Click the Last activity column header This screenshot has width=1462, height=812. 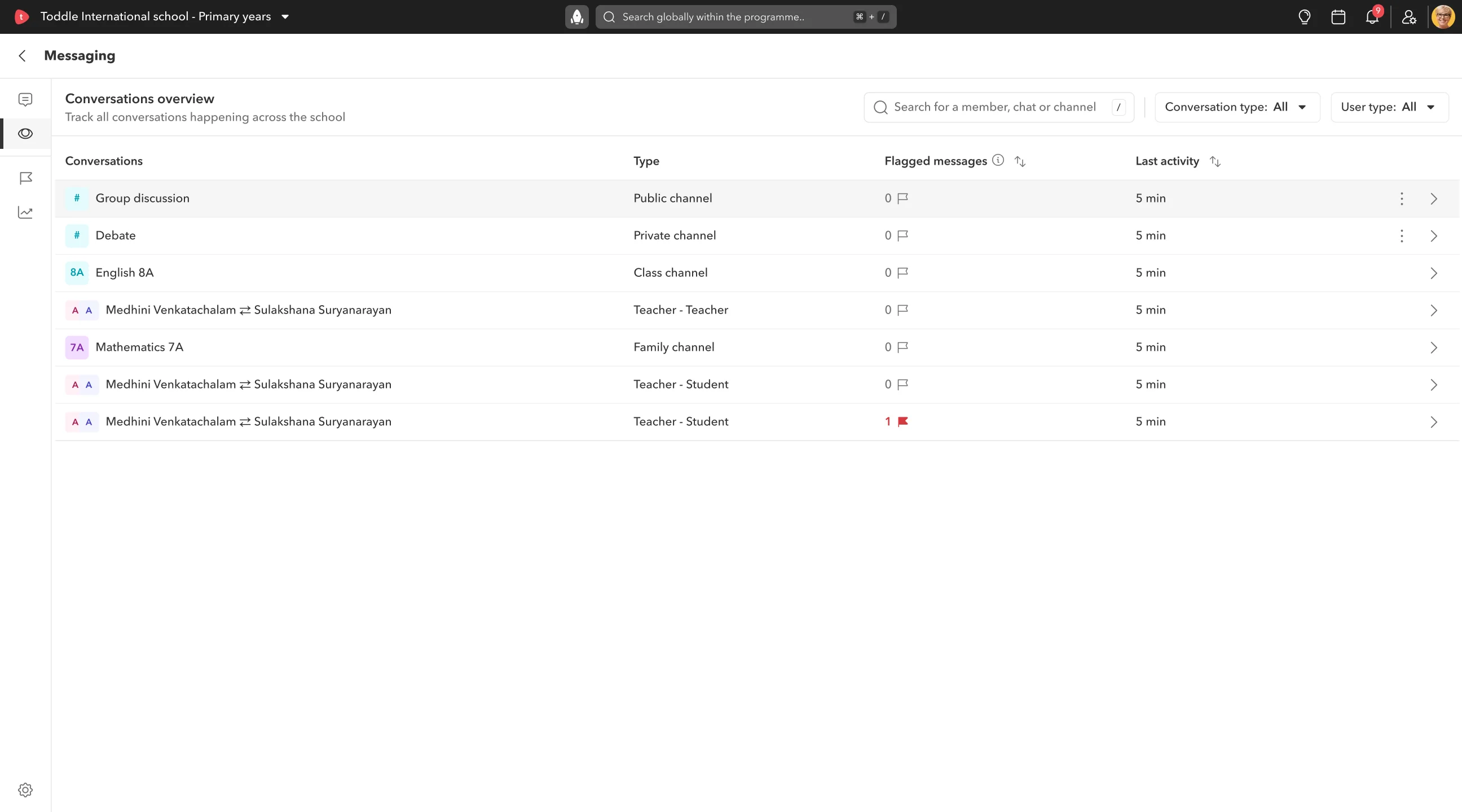pos(1167,161)
